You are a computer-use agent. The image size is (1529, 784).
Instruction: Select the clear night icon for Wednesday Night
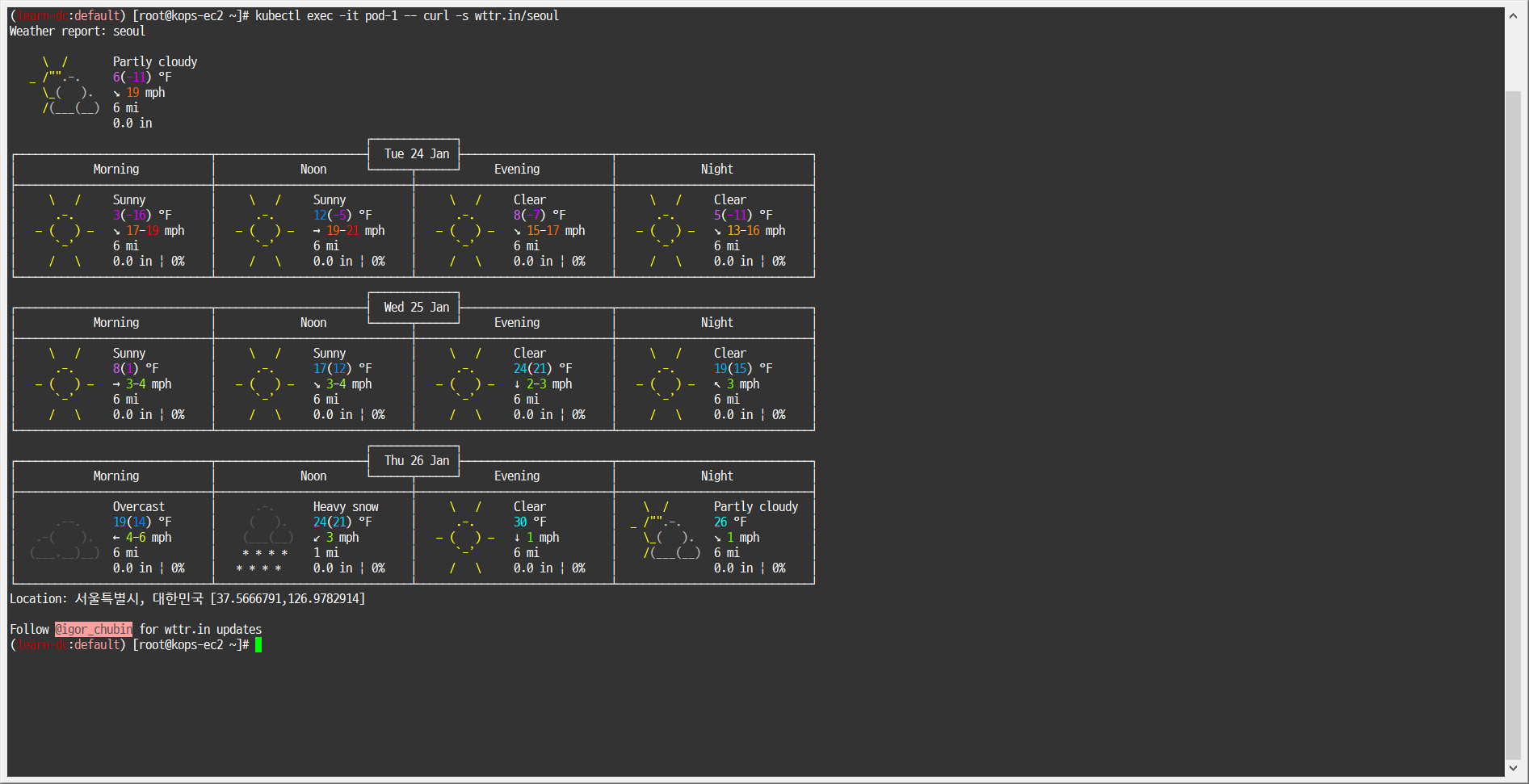(x=665, y=384)
